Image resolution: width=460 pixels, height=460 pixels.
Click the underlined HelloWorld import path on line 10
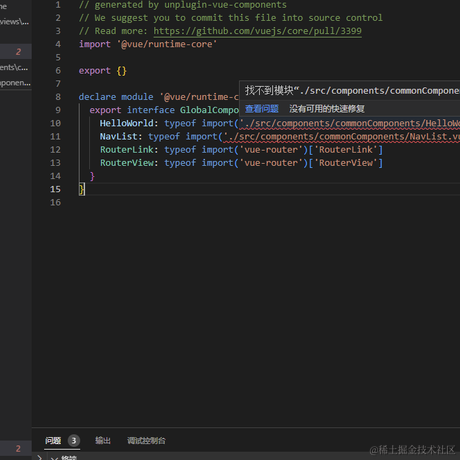point(350,124)
